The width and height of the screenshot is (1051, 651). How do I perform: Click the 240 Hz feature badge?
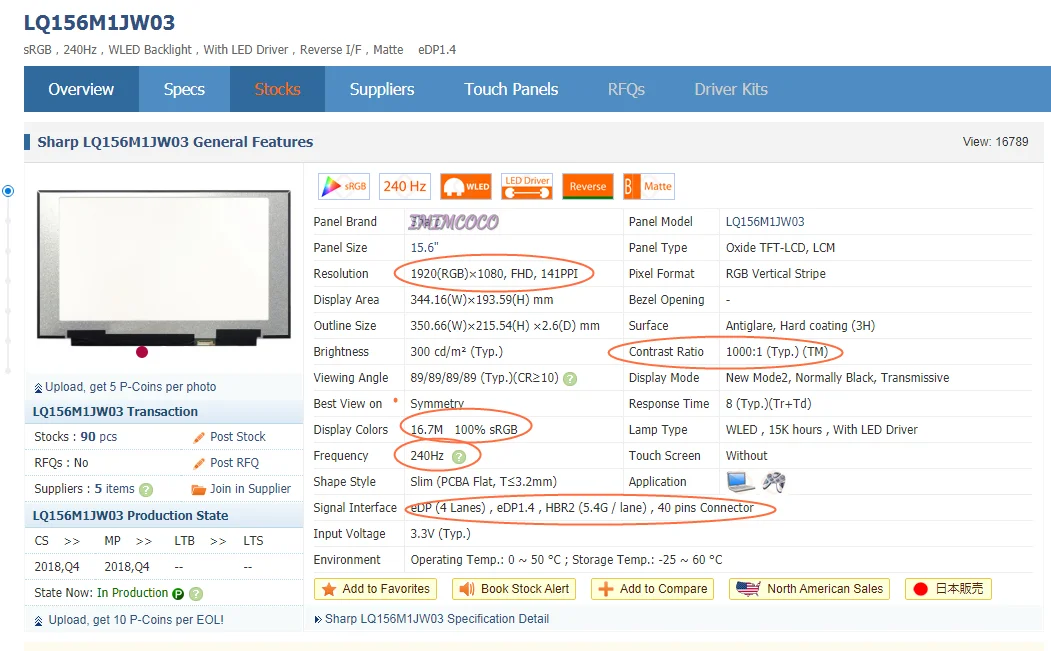tap(404, 186)
